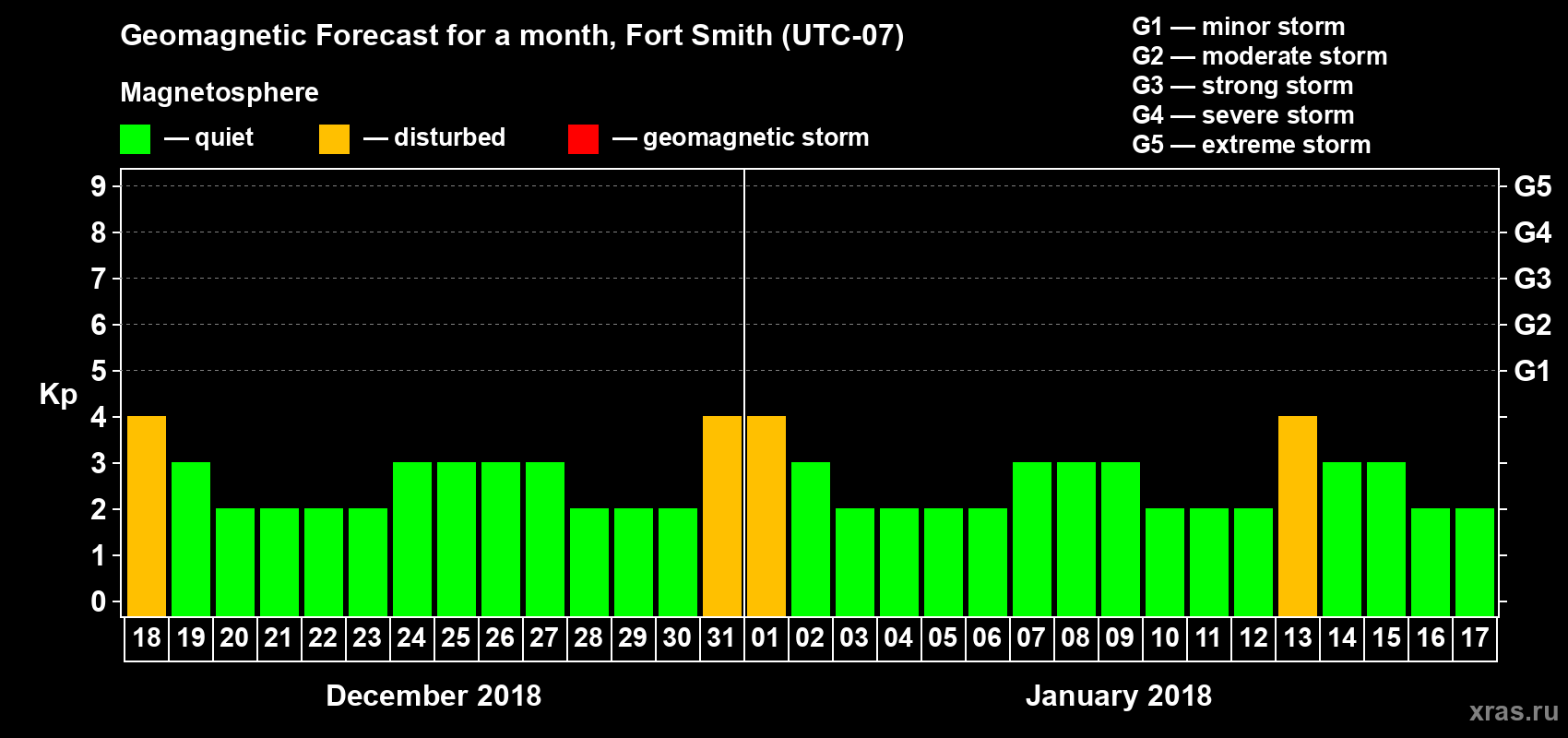Click the green bar for January 07
Image resolution: width=1568 pixels, height=738 pixels.
coord(1032,540)
